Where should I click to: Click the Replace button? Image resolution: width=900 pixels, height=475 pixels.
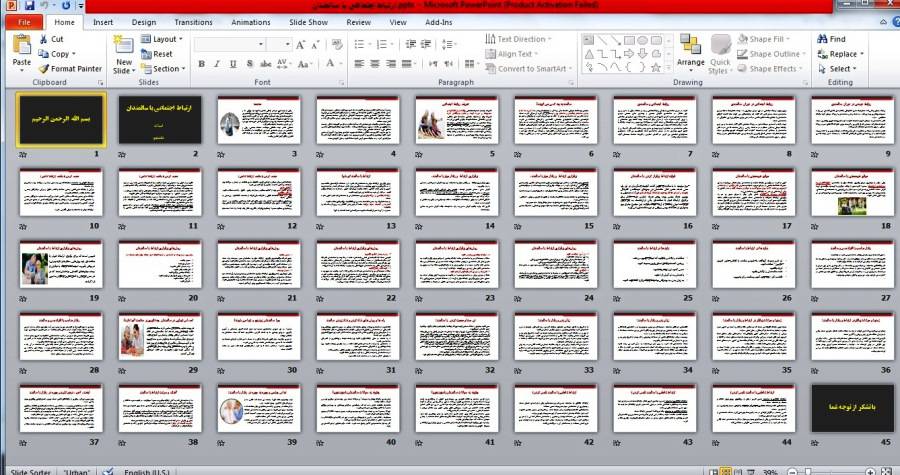(x=841, y=54)
